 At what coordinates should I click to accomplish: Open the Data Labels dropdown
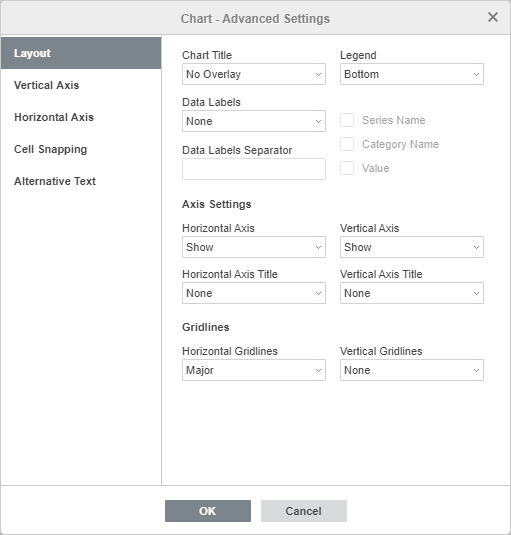click(x=254, y=121)
